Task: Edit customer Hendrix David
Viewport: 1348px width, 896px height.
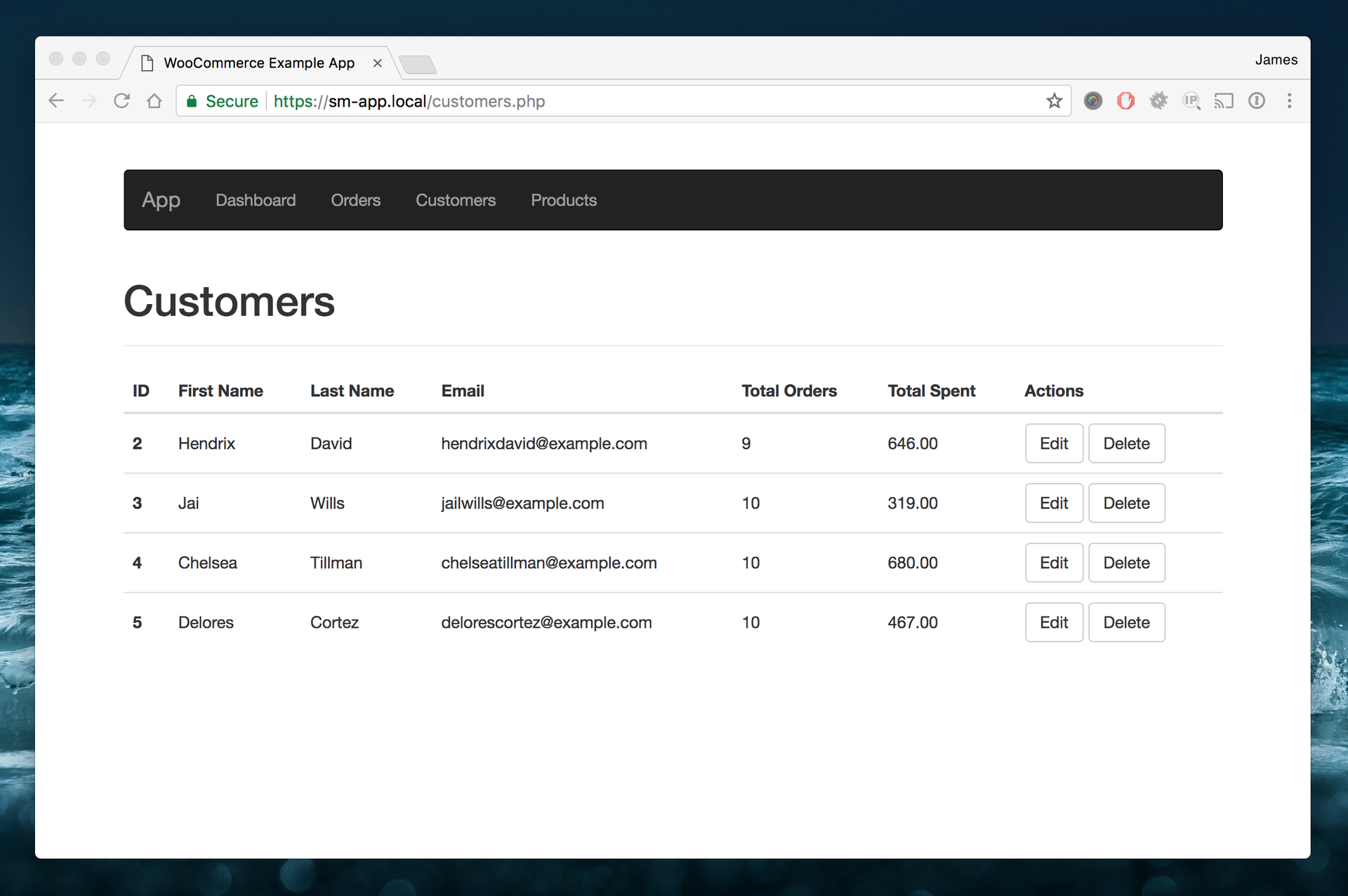Action: tap(1053, 443)
